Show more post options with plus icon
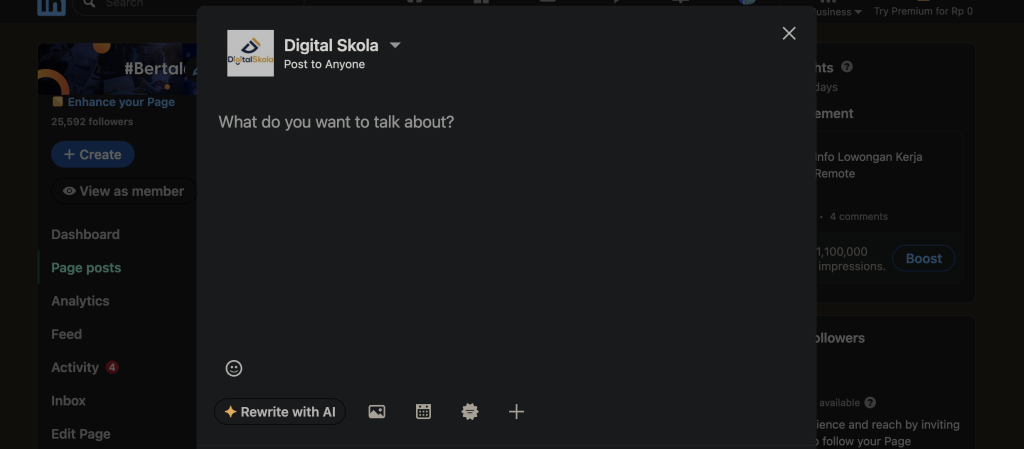The width and height of the screenshot is (1024, 449). click(516, 412)
